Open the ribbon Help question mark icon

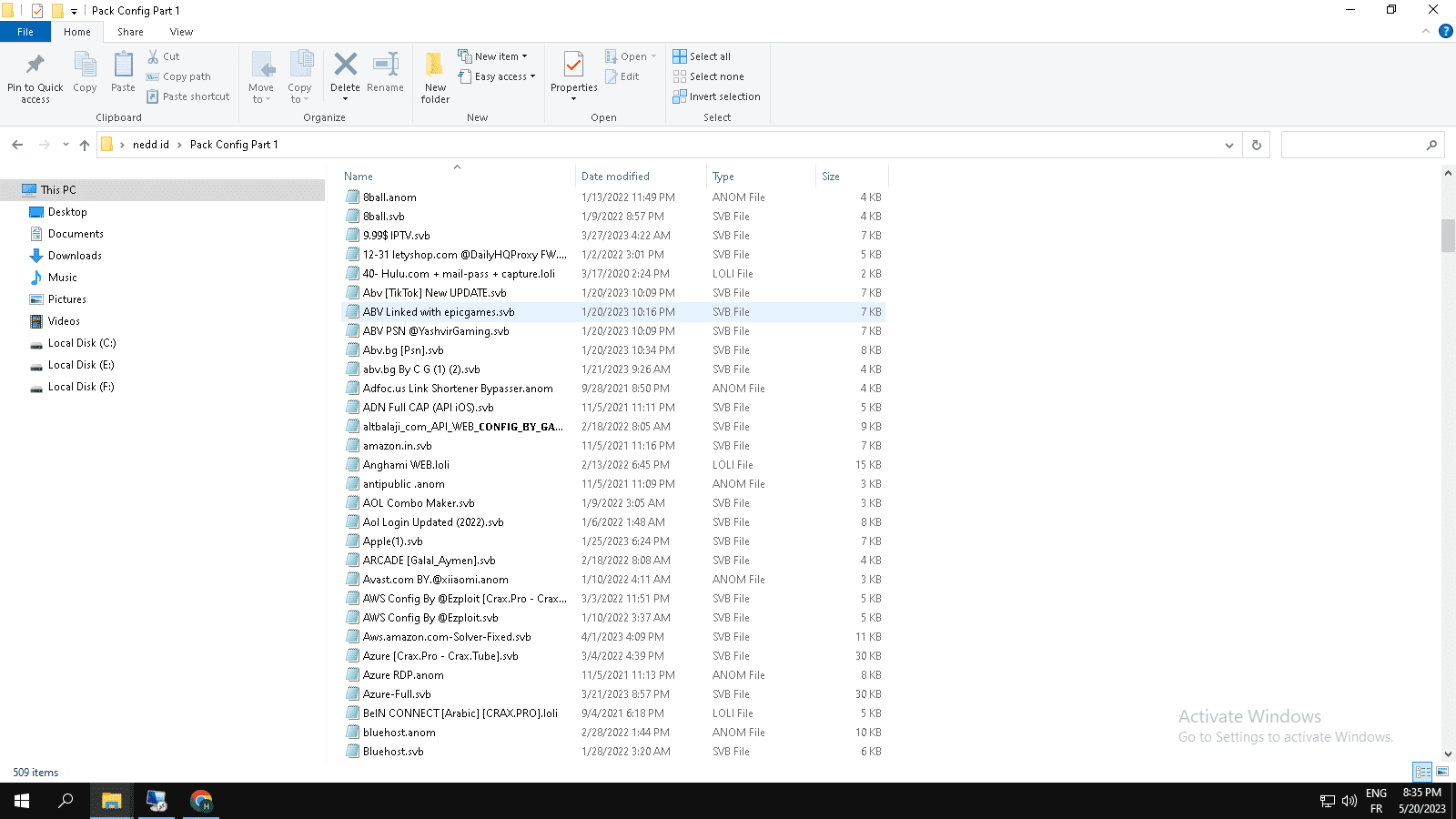(x=1445, y=31)
